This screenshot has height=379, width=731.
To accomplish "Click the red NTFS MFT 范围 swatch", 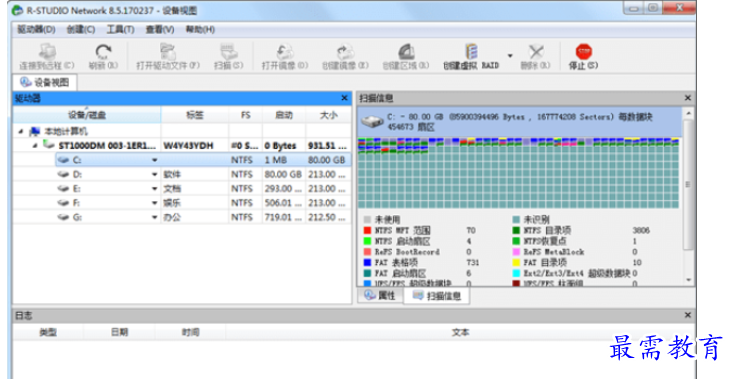I will point(367,230).
